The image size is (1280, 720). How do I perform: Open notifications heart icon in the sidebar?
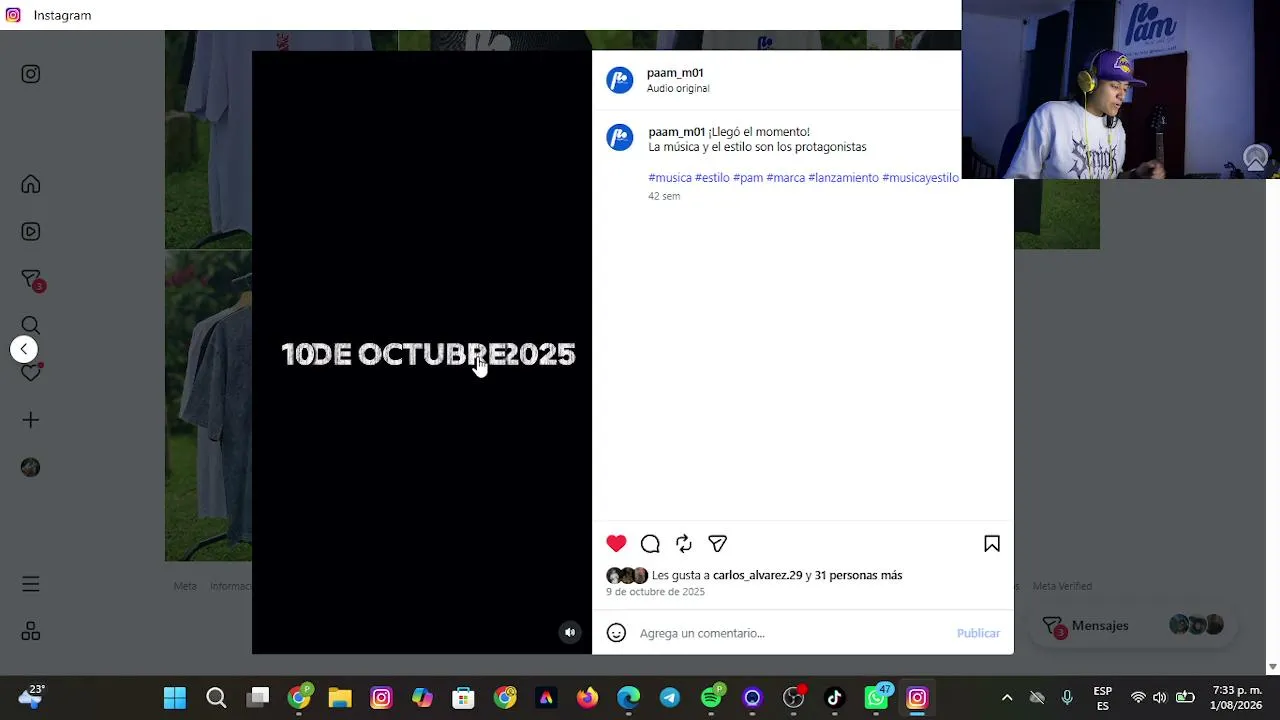(x=31, y=372)
